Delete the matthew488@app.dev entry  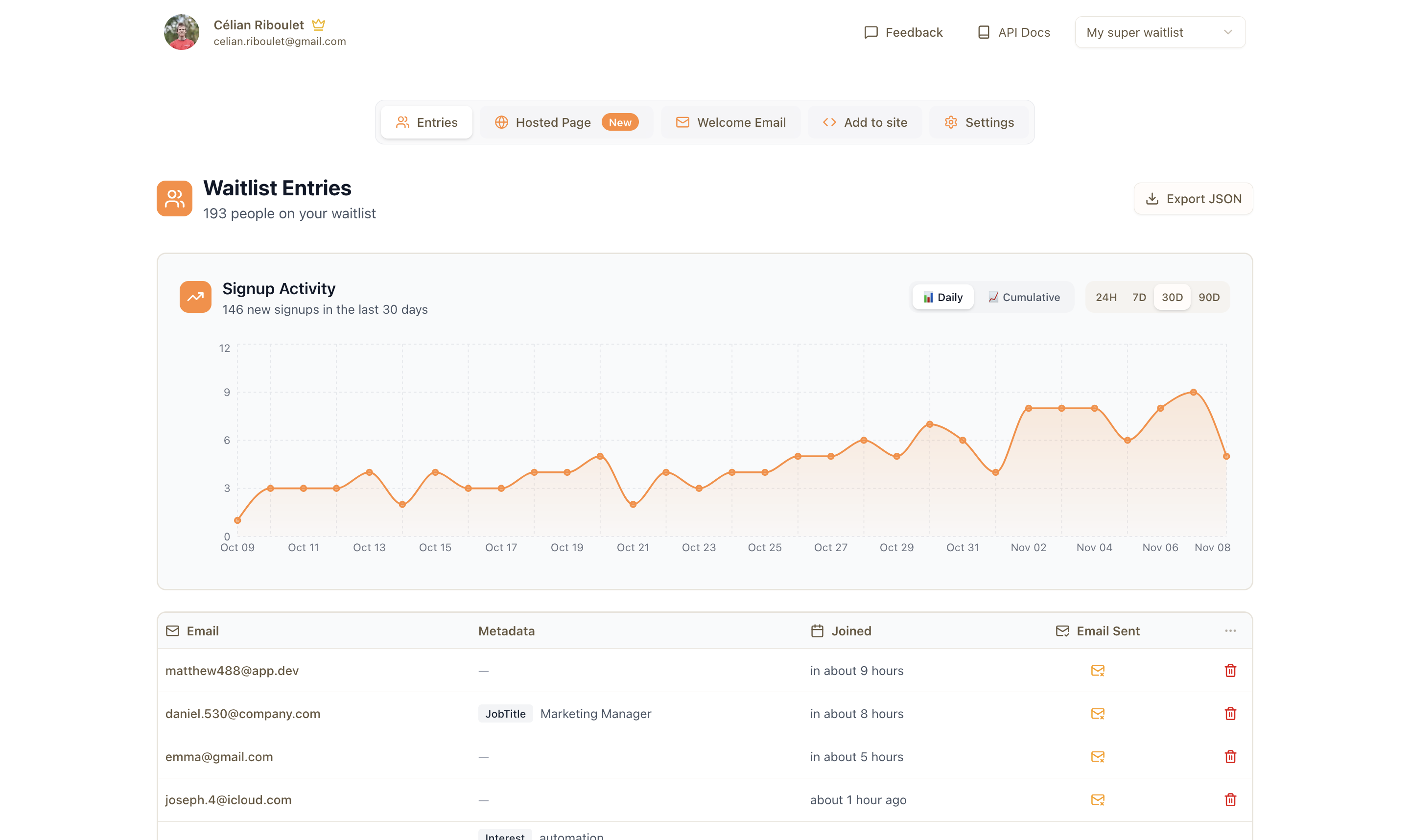coord(1230,670)
